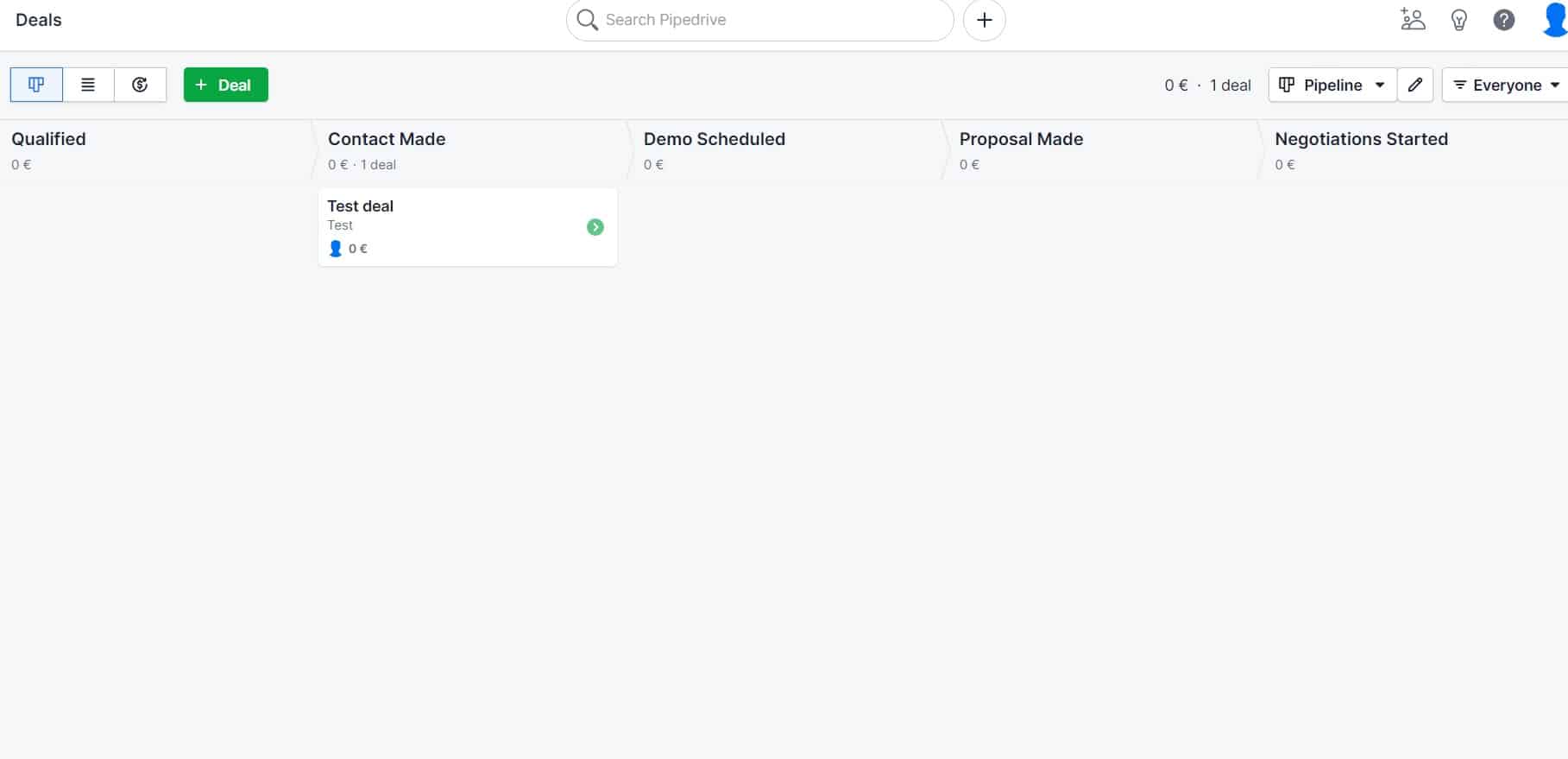Click the edit pipeline pencil icon
1568x759 pixels.
pyautogui.click(x=1415, y=85)
